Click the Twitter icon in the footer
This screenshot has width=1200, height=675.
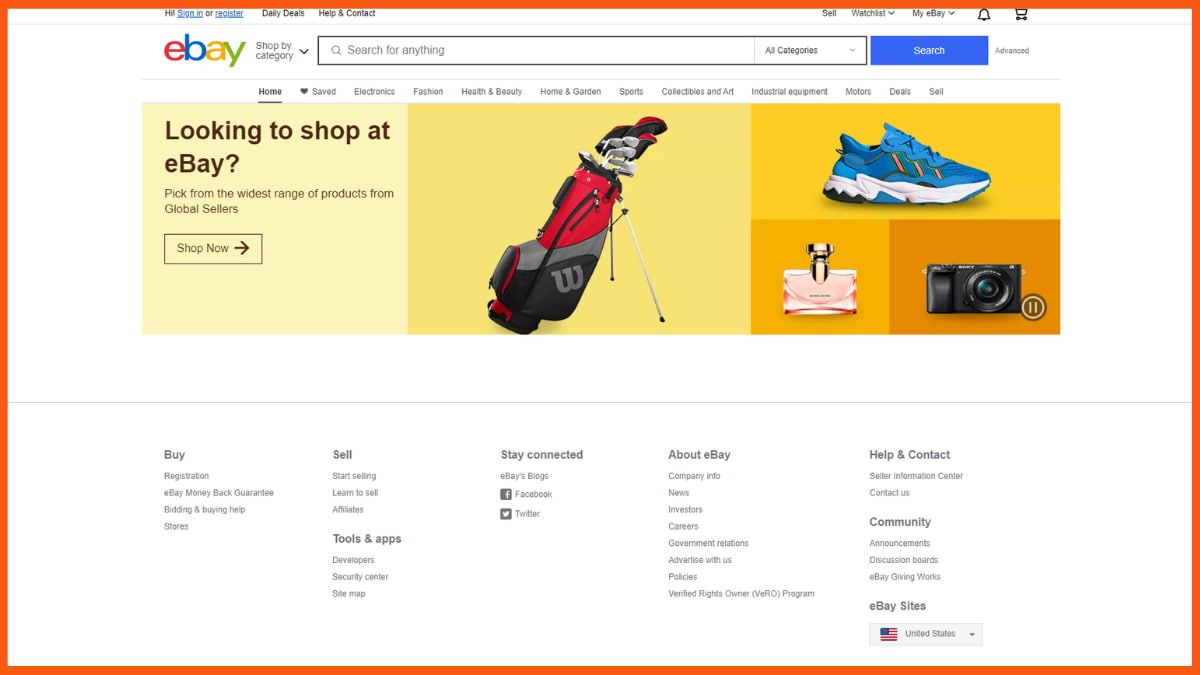[x=506, y=514]
